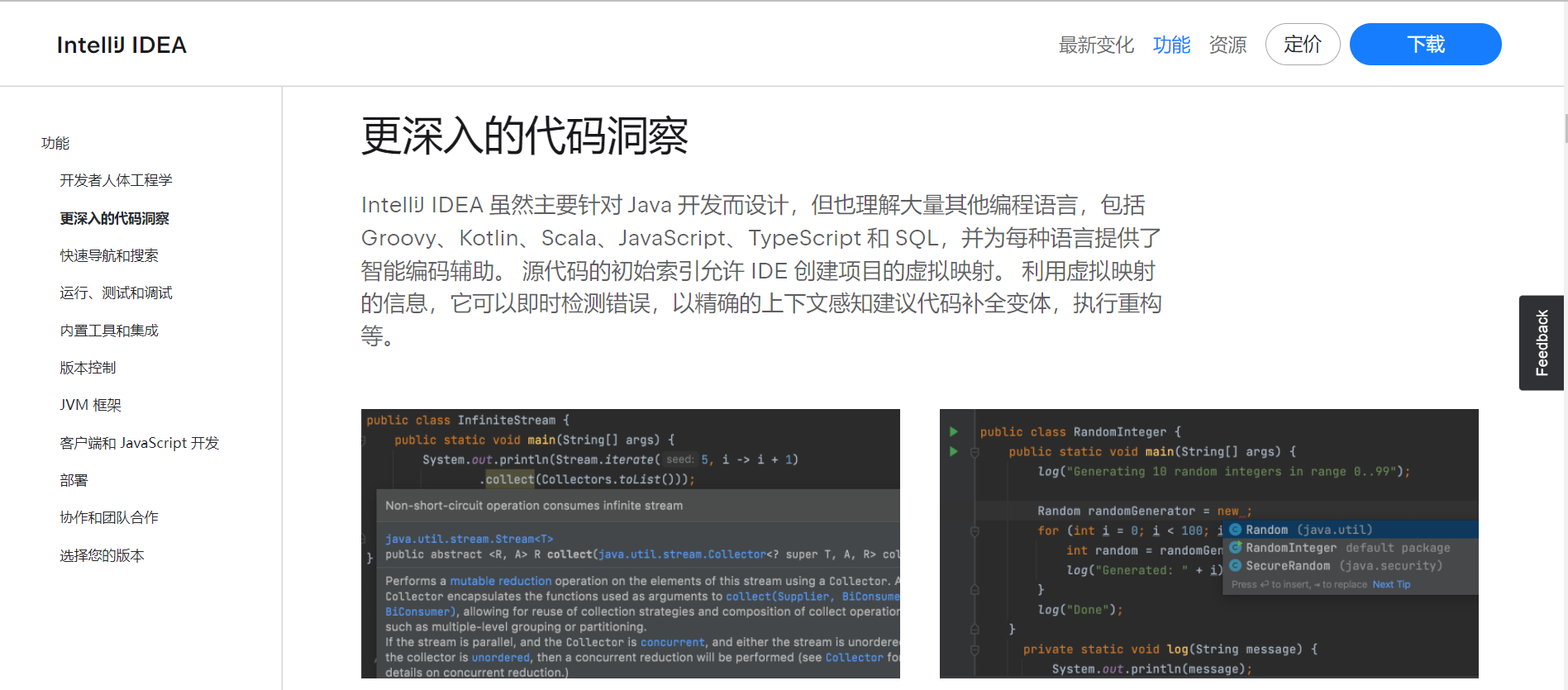
Task: Select the 功能 navigation item
Action: 1171,45
